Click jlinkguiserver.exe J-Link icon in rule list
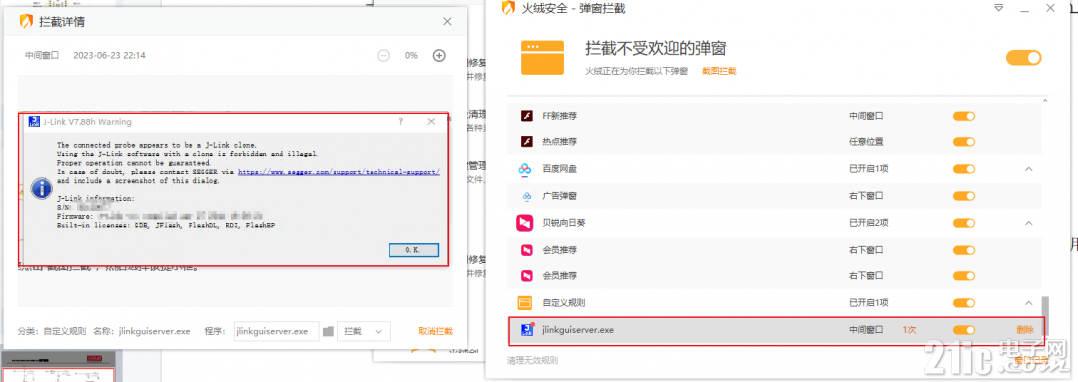This screenshot has height=382, width=1078. [x=527, y=330]
